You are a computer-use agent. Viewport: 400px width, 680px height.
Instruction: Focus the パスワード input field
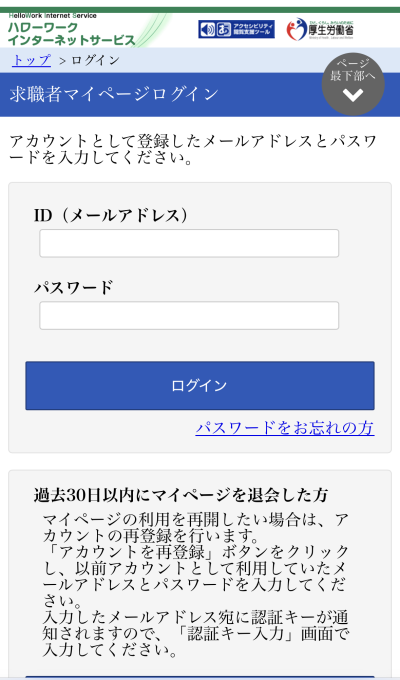coord(189,315)
